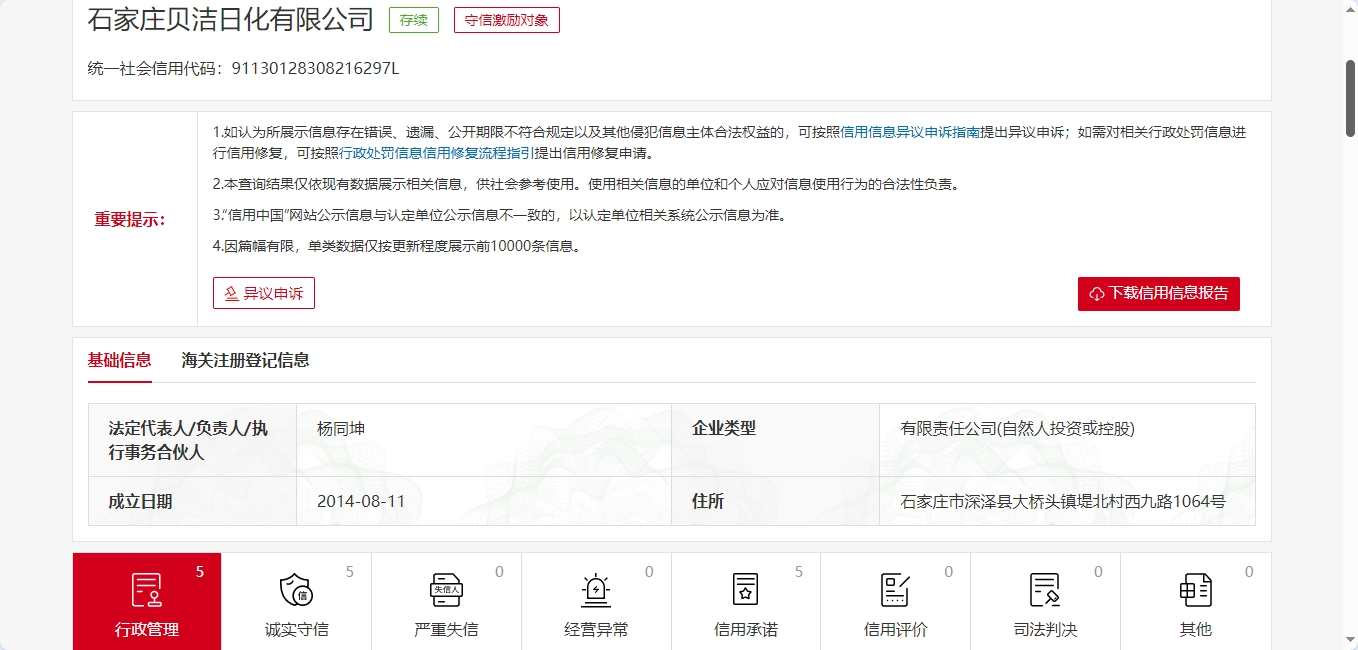Select the 诚实守信 shield icon
This screenshot has height=650, width=1358.
[x=296, y=590]
